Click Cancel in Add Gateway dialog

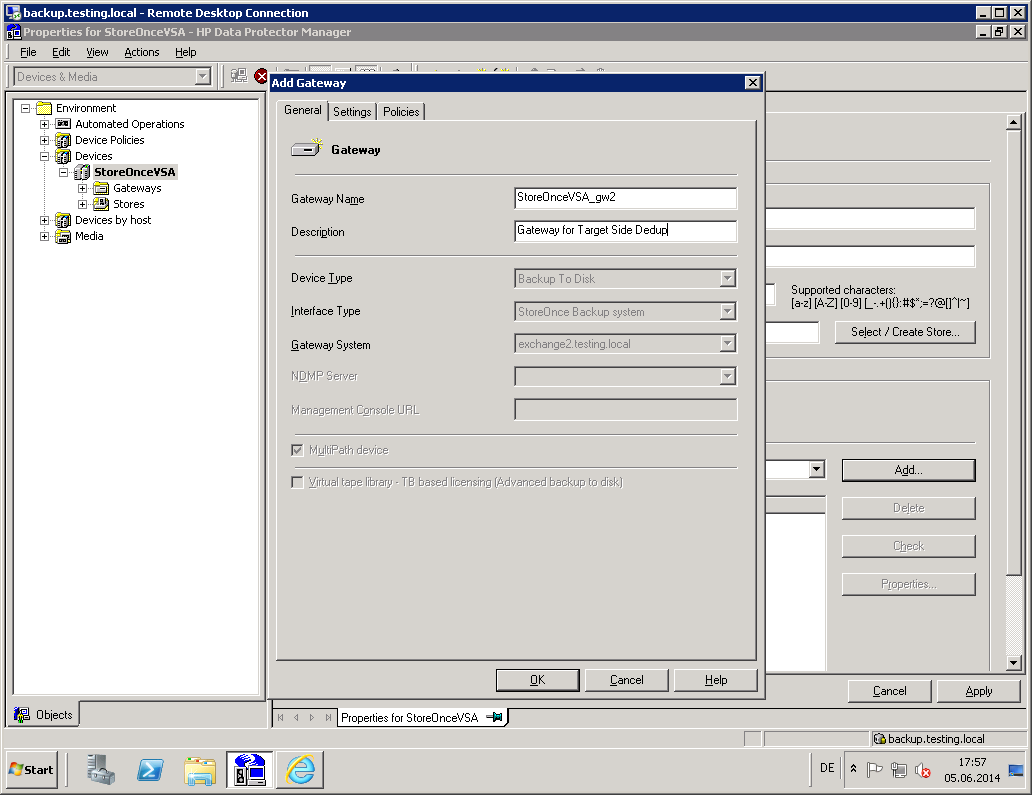tap(627, 680)
